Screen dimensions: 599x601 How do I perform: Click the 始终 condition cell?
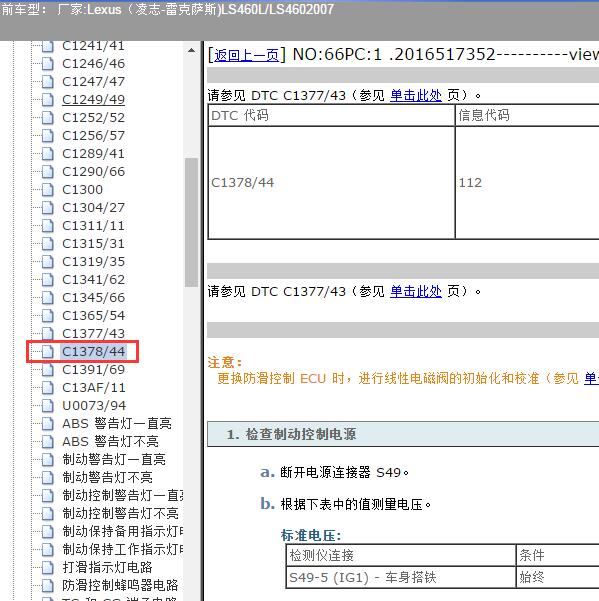pyautogui.click(x=558, y=577)
